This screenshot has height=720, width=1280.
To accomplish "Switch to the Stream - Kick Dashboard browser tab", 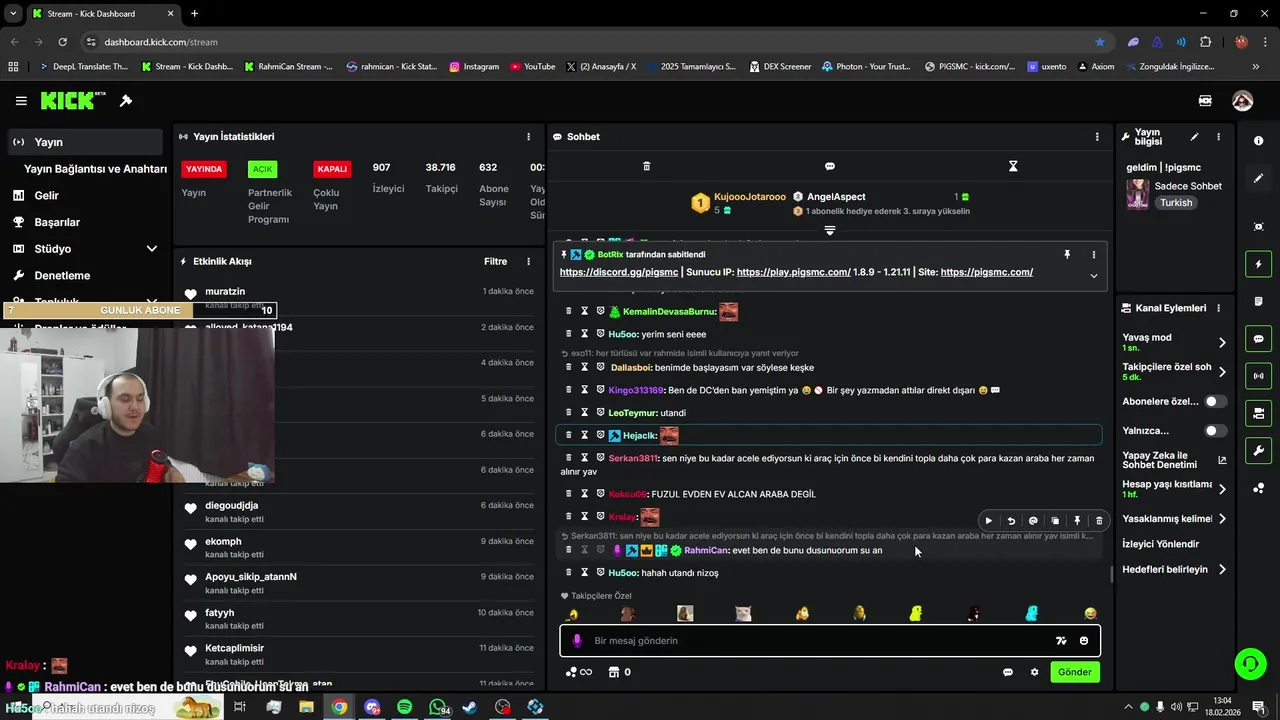I will click(102, 14).
